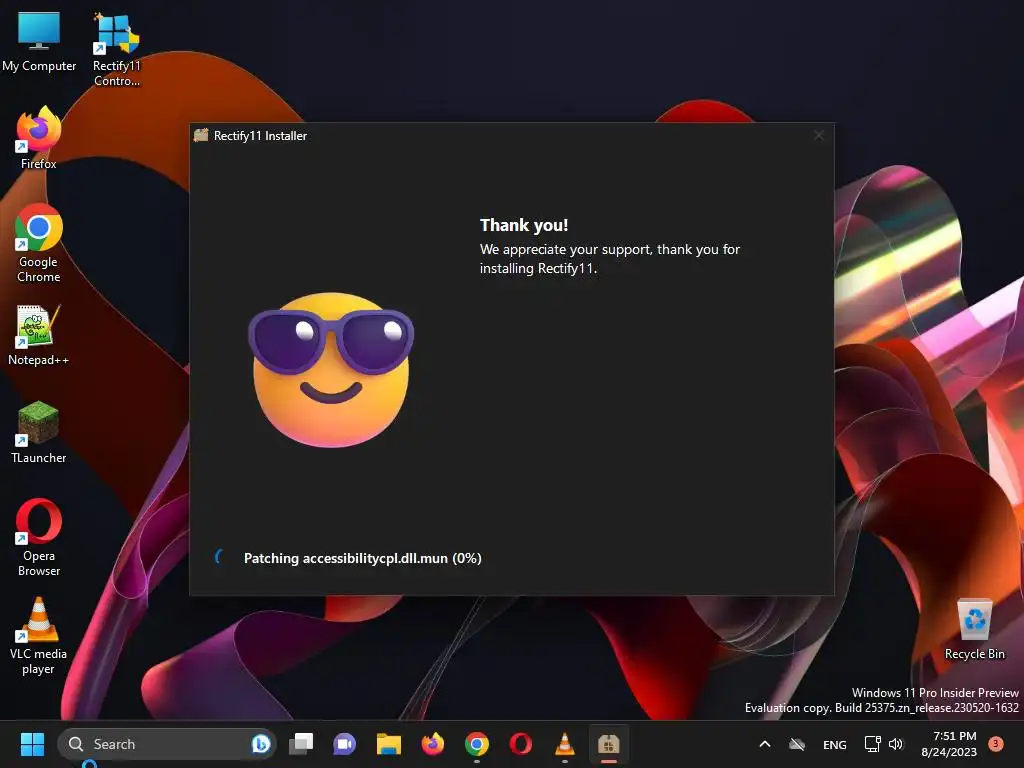Click 'We appreciate your support' message text

click(609, 259)
